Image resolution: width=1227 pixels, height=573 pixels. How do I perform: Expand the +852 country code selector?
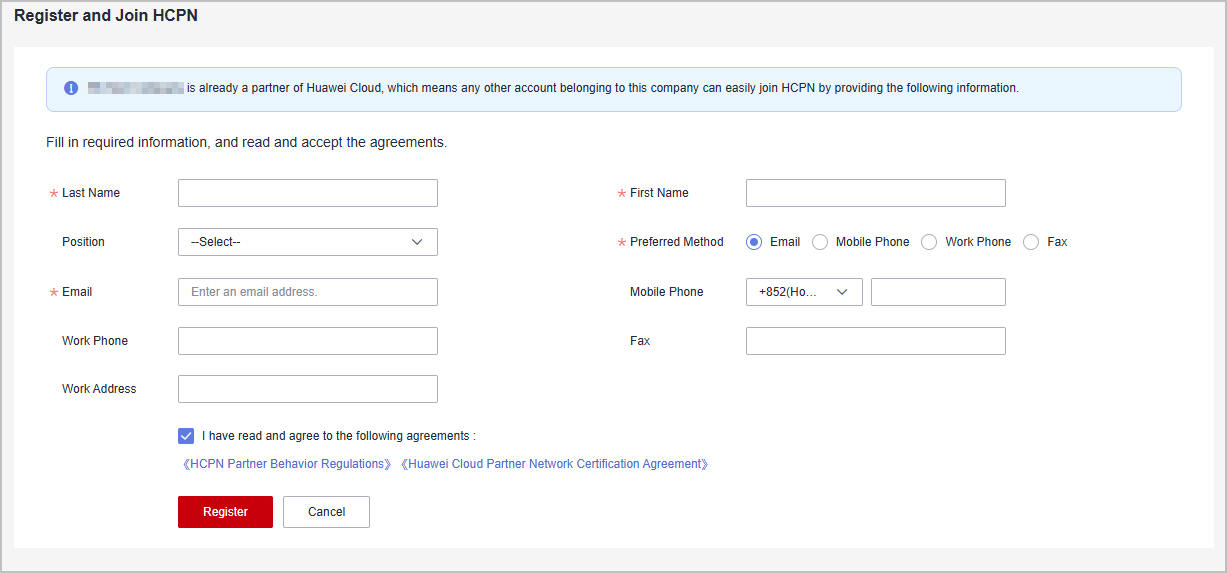(x=803, y=292)
